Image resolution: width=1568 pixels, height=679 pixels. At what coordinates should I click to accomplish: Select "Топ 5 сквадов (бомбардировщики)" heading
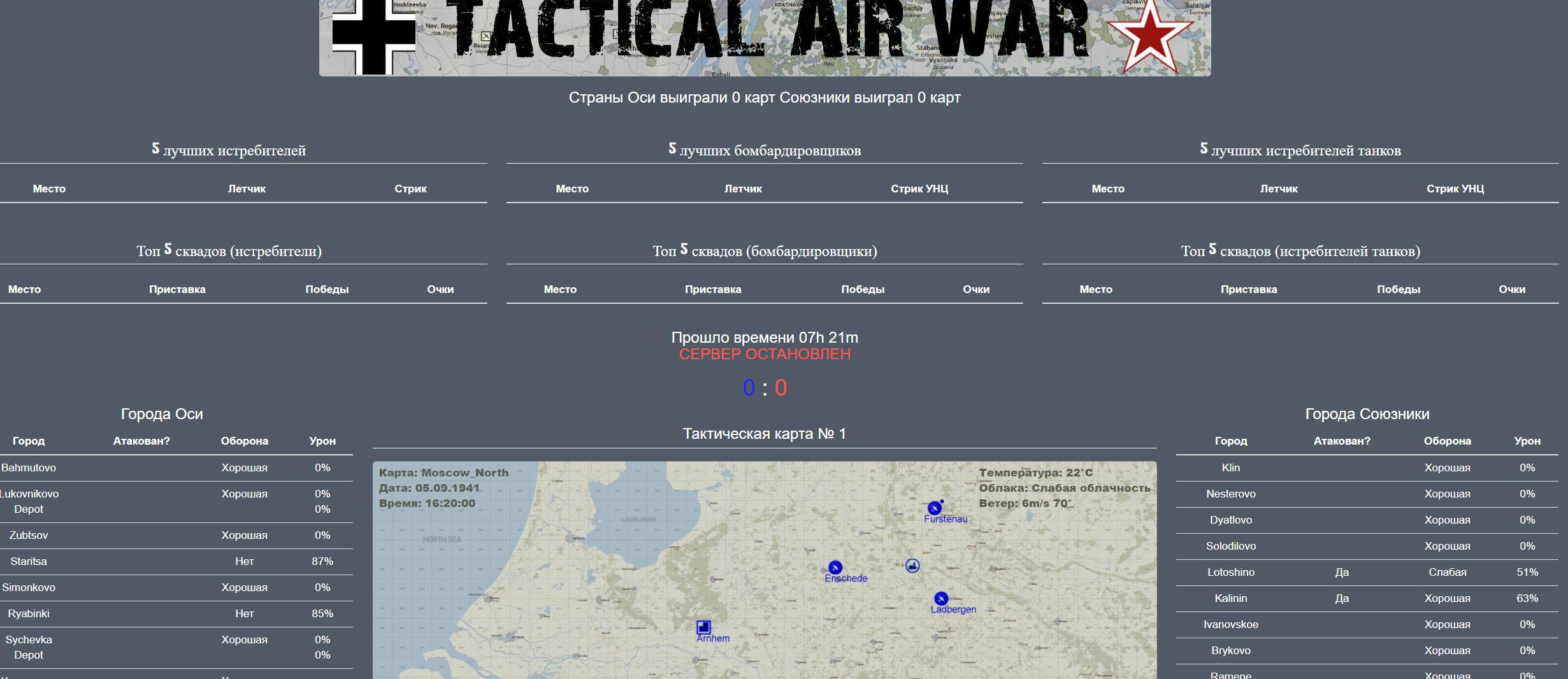click(765, 251)
